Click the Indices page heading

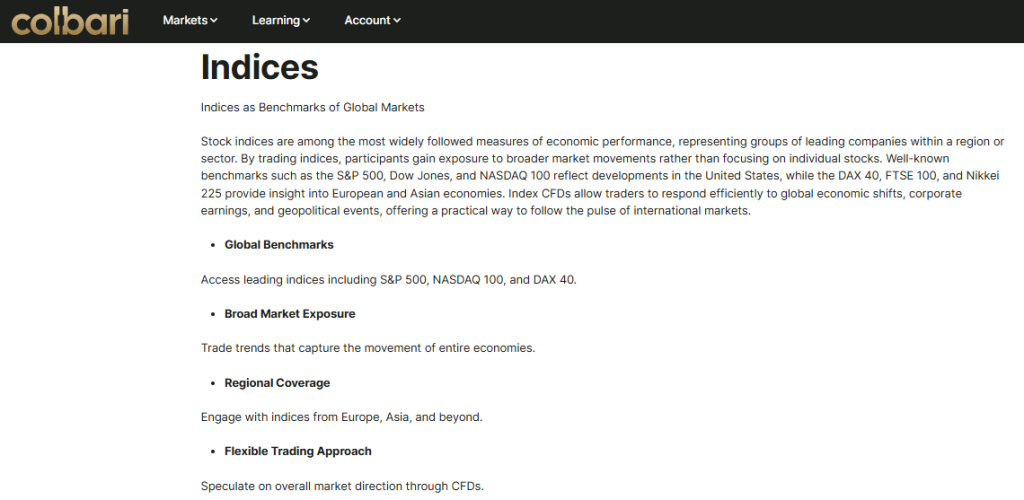(259, 67)
